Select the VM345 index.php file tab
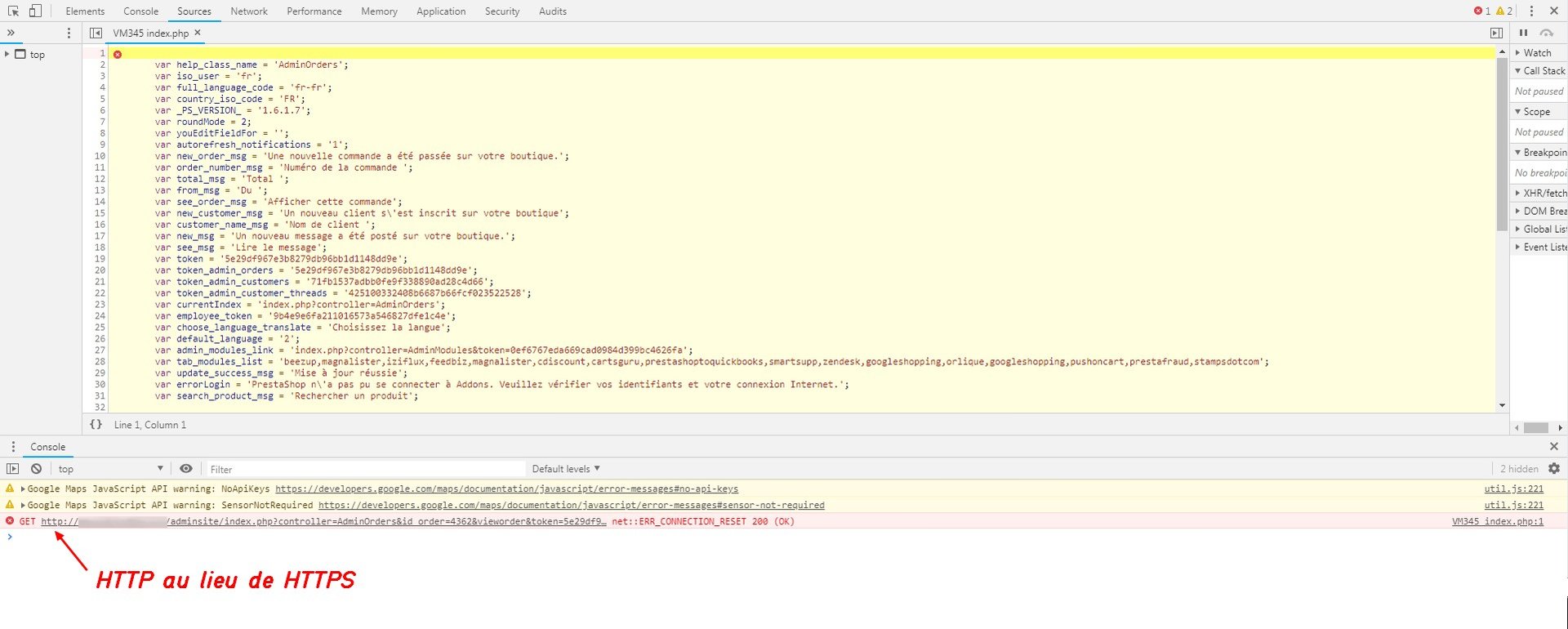 pos(151,33)
